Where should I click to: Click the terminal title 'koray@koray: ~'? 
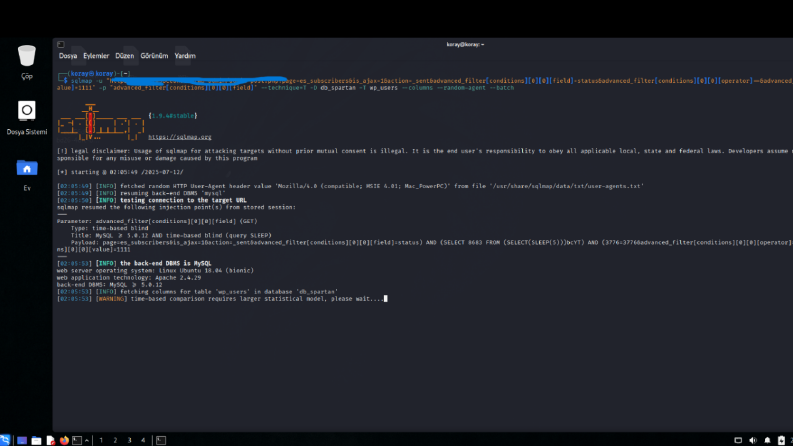[465, 44]
